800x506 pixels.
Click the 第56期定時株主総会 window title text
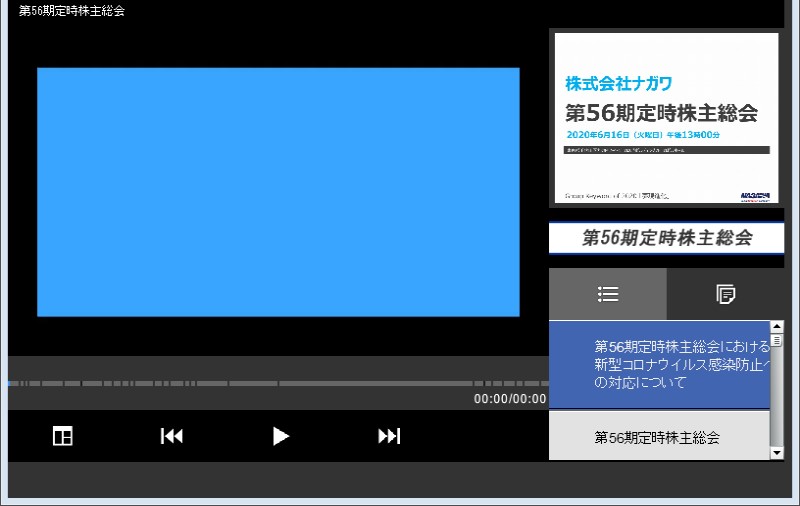[x=72, y=11]
